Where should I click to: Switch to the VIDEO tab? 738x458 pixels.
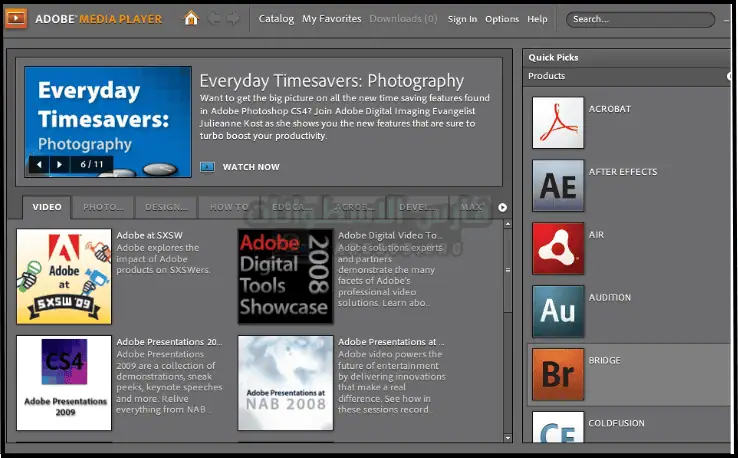coord(47,208)
